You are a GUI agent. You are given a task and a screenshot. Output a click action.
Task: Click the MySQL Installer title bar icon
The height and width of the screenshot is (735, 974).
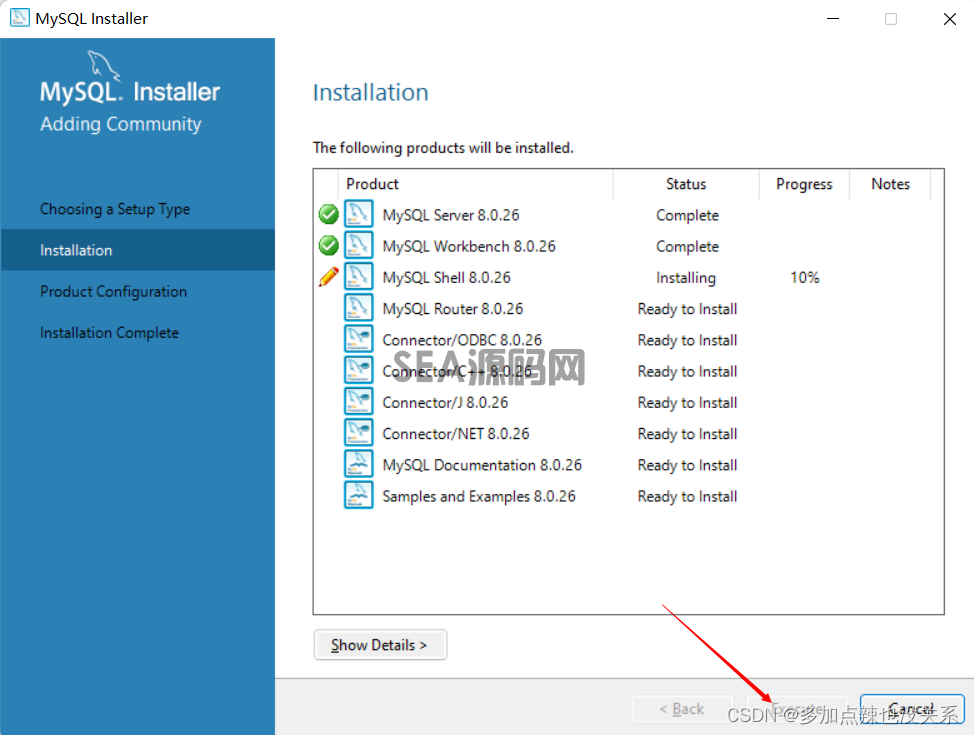19,17
